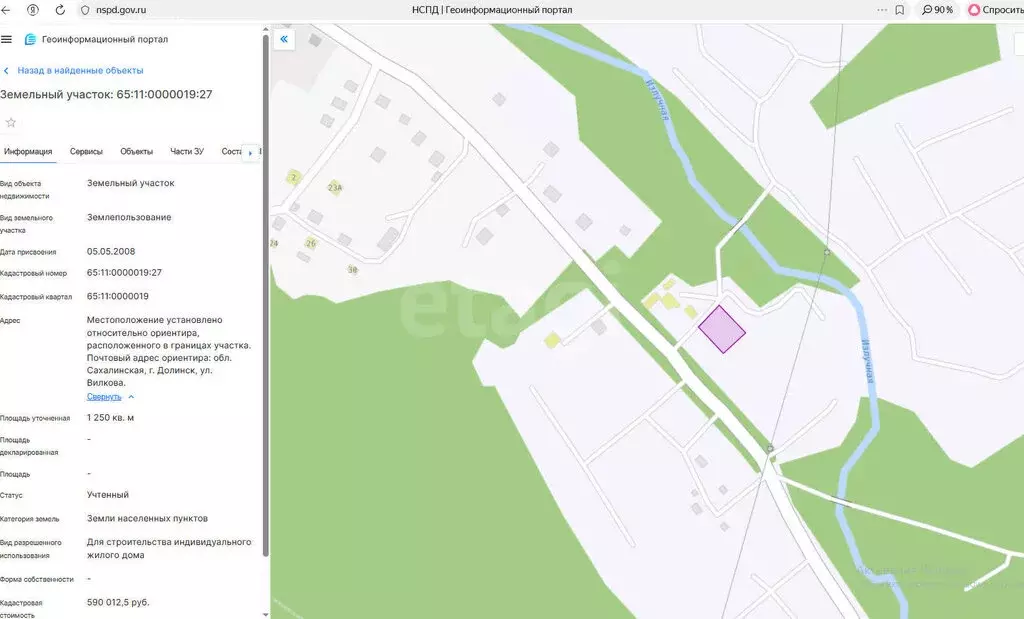Open the hamburger menu in portal header
The height and width of the screenshot is (619, 1024).
point(7,40)
